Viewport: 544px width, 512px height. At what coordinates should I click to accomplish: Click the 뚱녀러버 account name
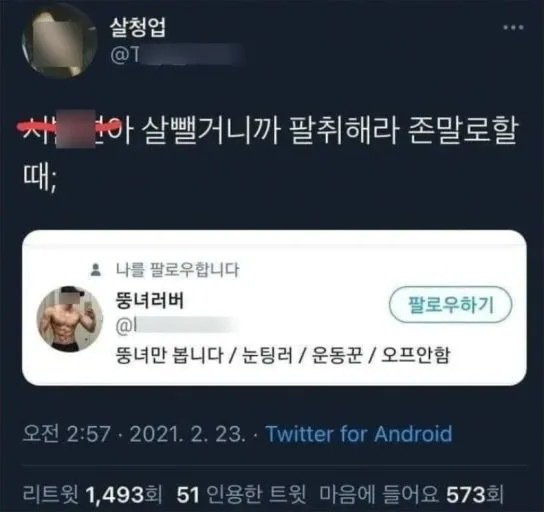click(x=150, y=300)
